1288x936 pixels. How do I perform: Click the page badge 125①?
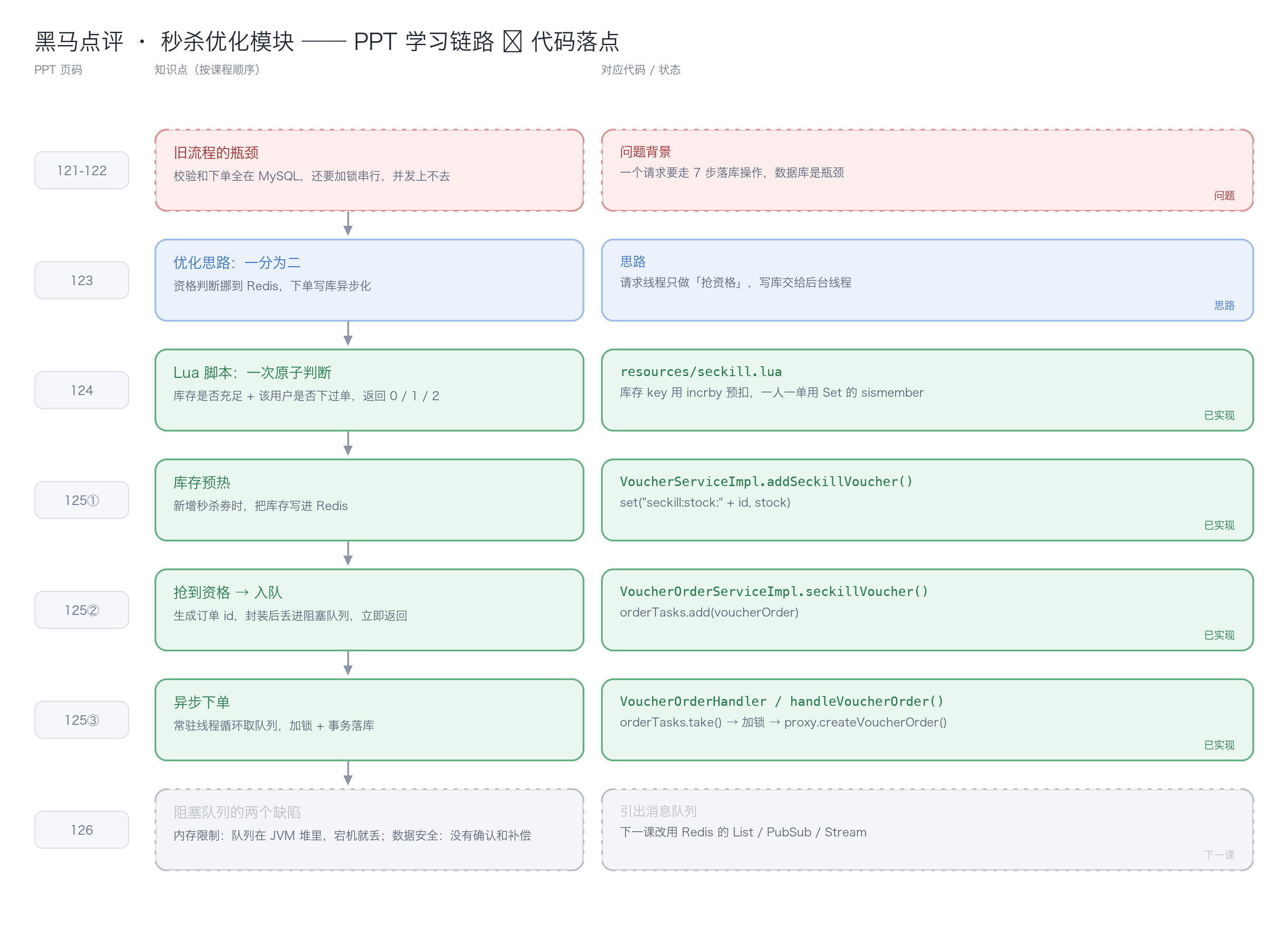tap(82, 500)
